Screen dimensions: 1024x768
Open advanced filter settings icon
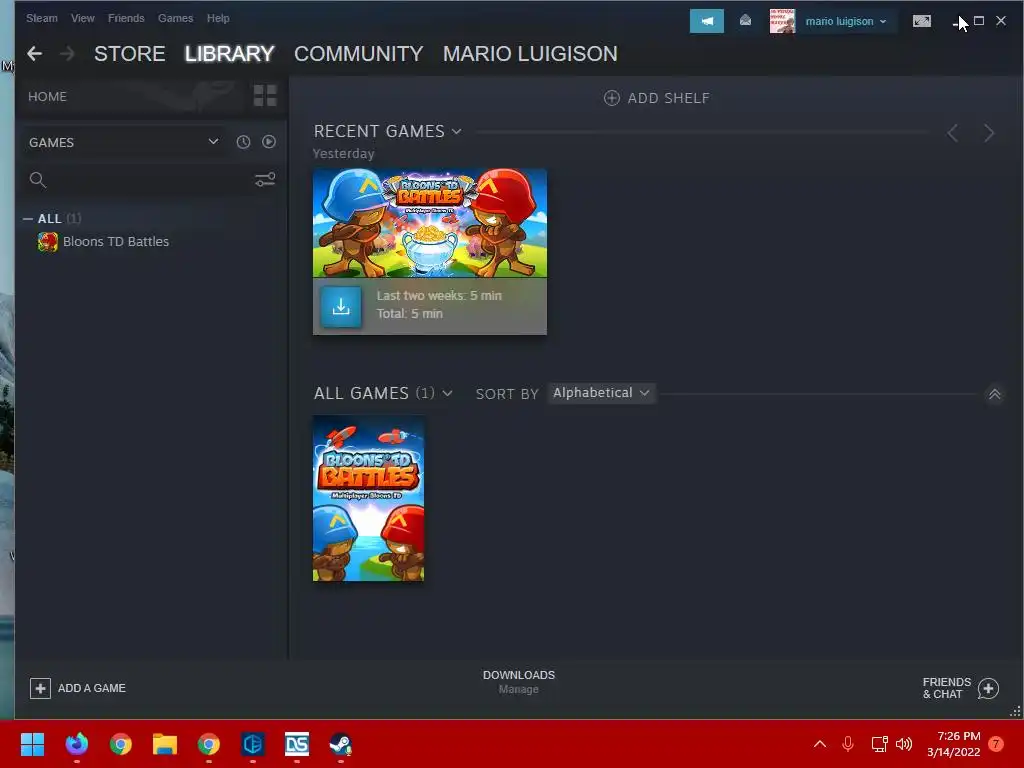tap(264, 179)
